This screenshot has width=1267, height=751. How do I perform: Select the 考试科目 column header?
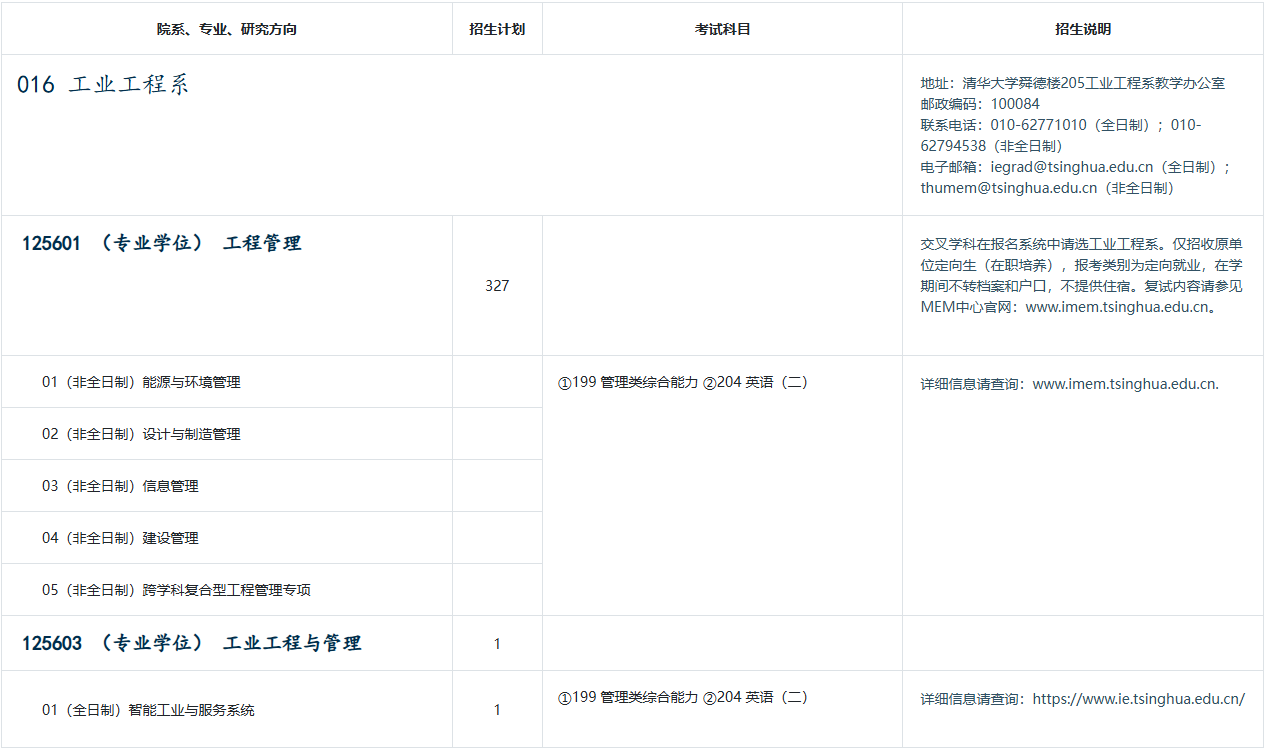722,29
